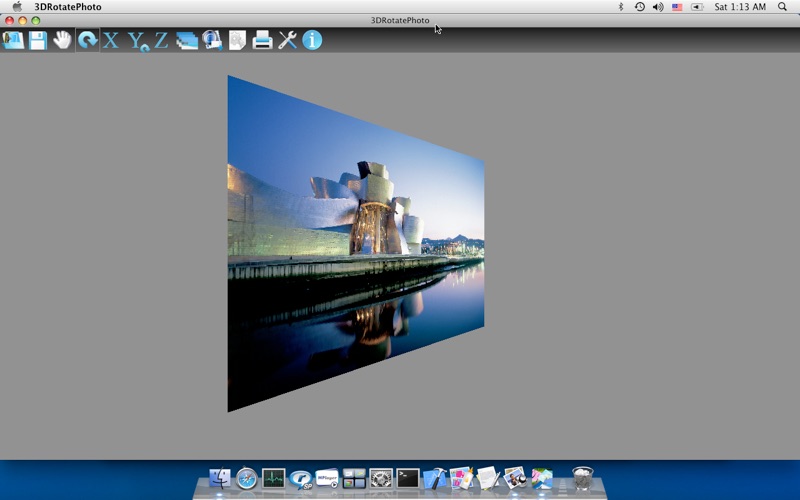Launch Terminal from the Dock
Image resolution: width=800 pixels, height=500 pixels.
point(408,479)
